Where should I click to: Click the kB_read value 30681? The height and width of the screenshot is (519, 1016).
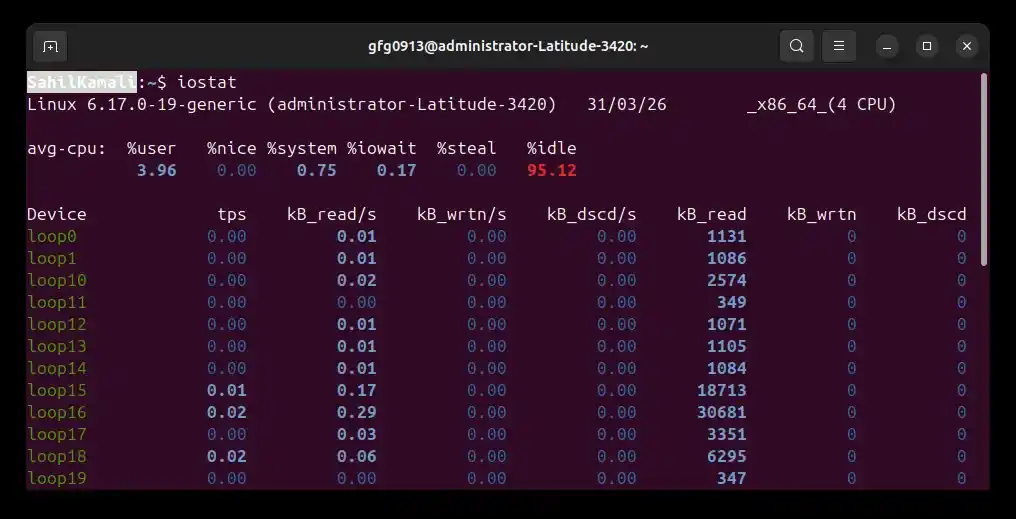(722, 413)
